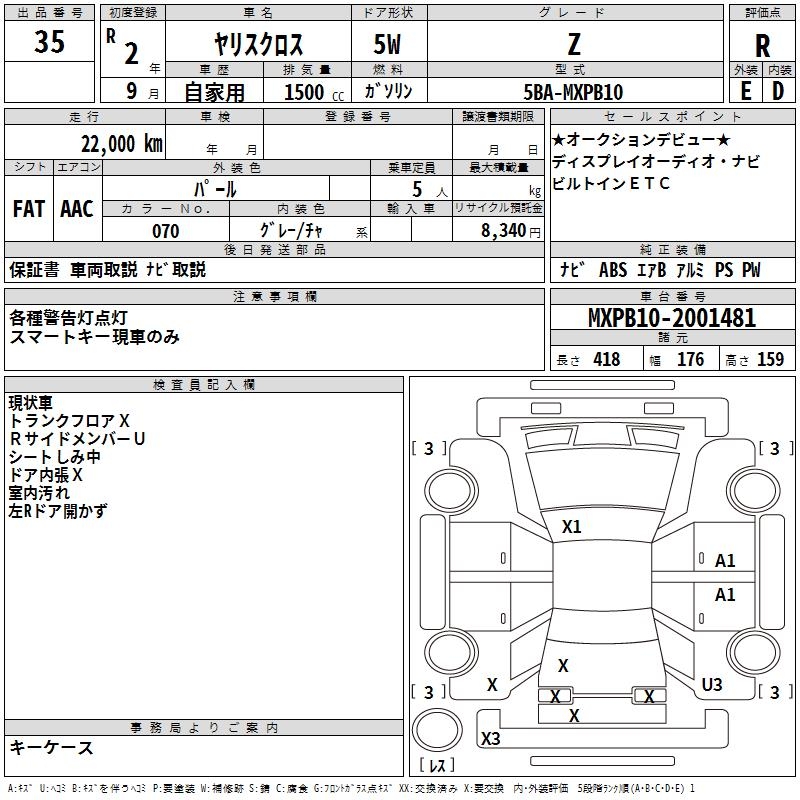Click ビルトインETC text
Screen dimensions: 800x800
click(x=611, y=183)
